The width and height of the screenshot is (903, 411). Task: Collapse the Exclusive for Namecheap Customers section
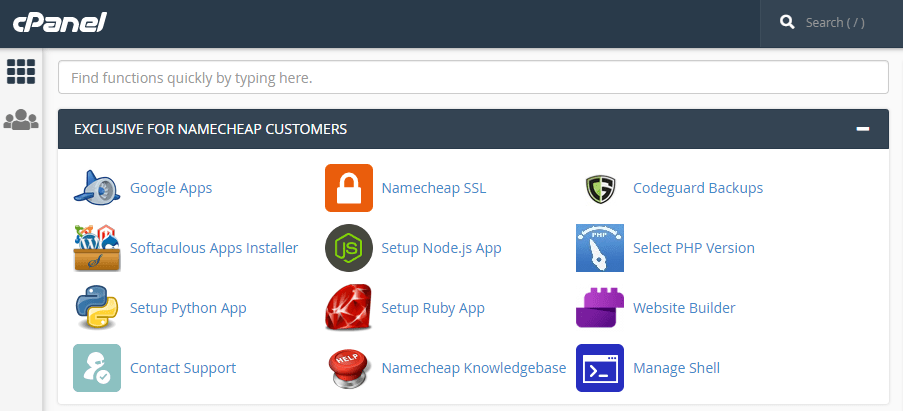863,129
